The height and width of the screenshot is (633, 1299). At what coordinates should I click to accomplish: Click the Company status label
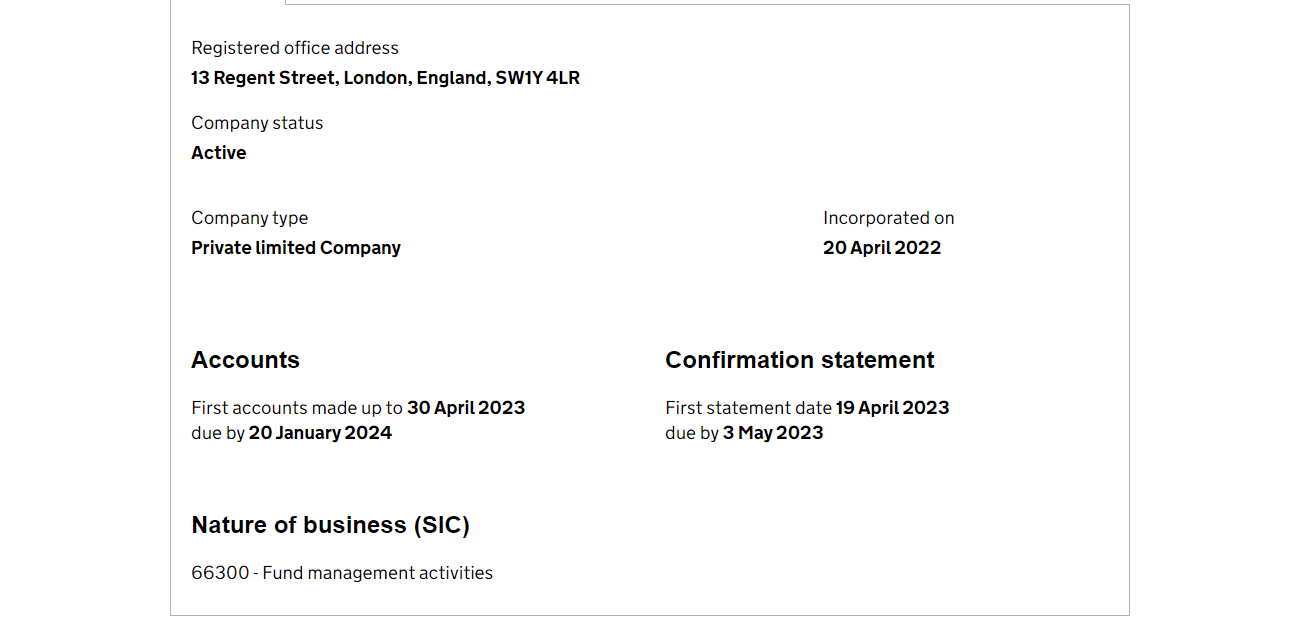(257, 123)
